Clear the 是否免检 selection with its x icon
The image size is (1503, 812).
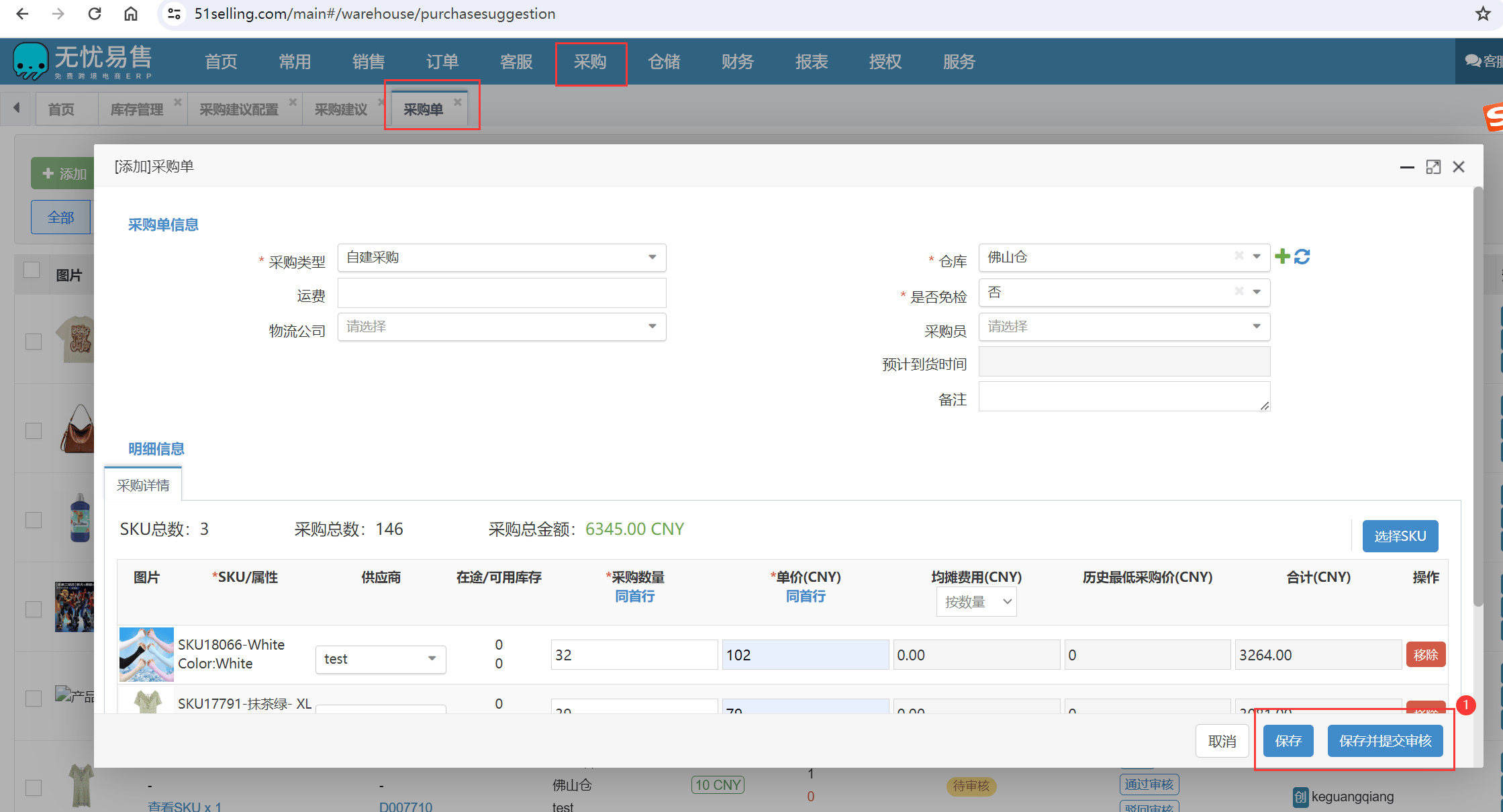tap(1239, 291)
